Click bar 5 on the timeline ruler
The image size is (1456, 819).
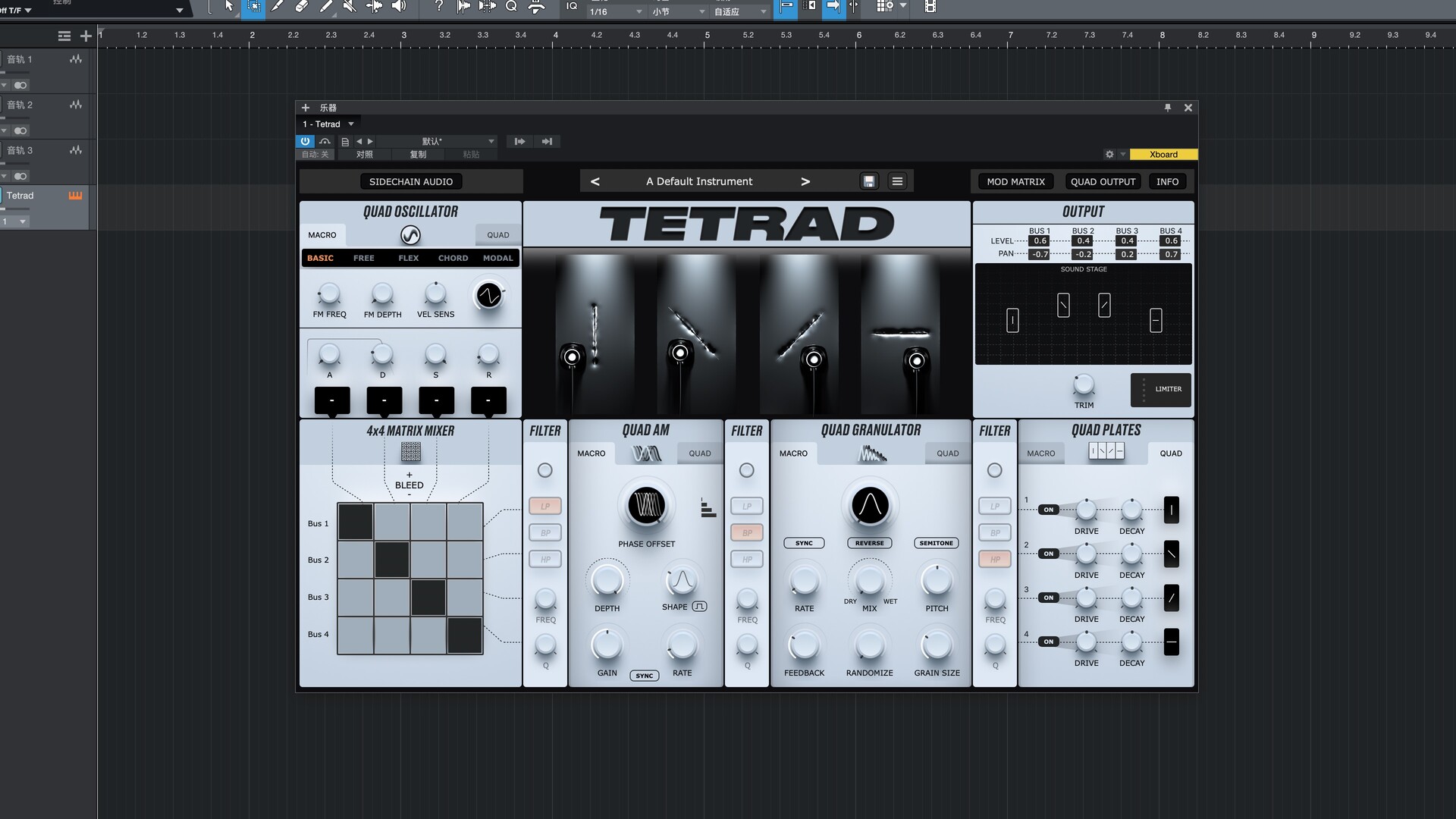coord(707,36)
